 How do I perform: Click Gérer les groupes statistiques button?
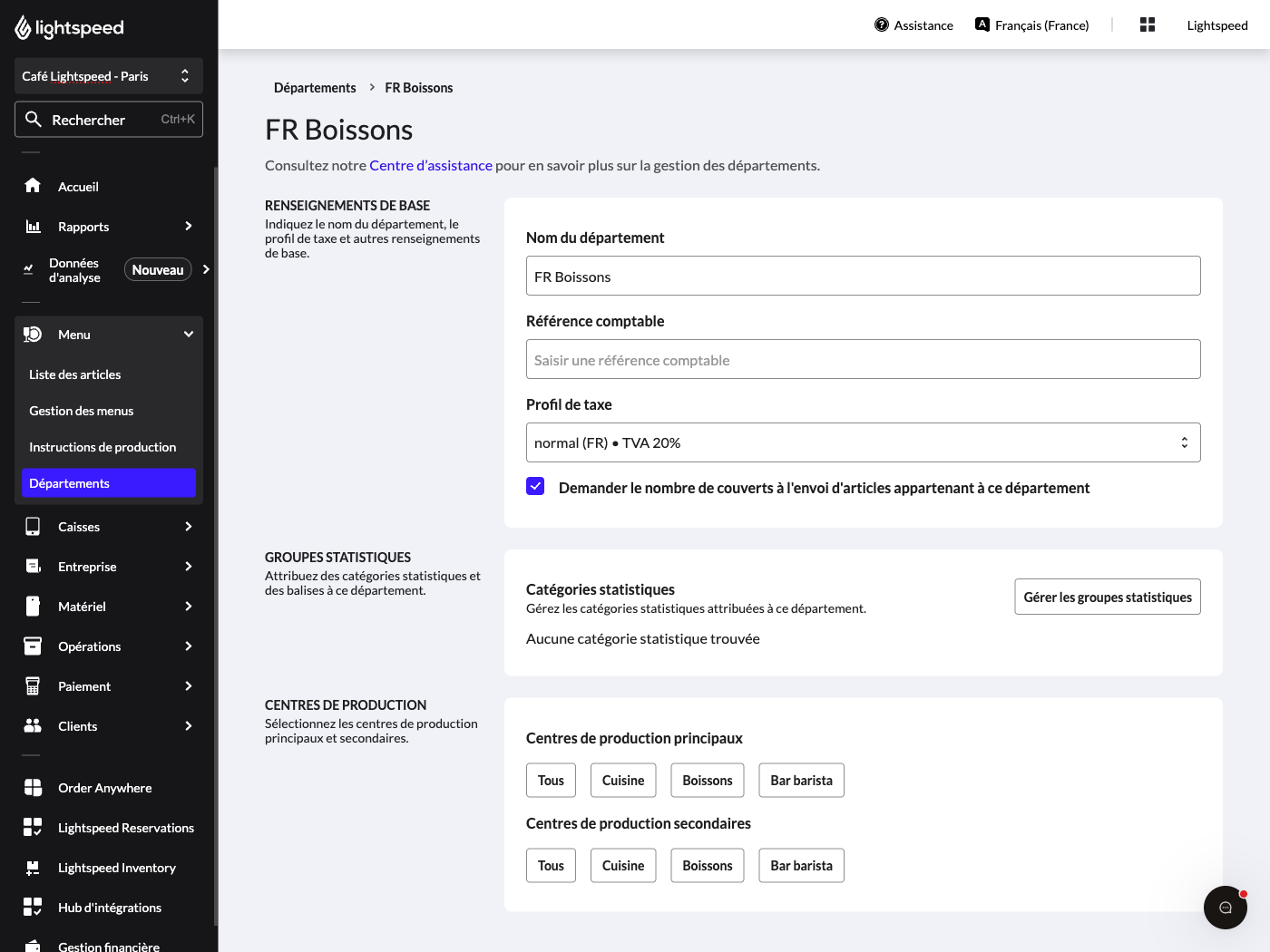coord(1108,597)
